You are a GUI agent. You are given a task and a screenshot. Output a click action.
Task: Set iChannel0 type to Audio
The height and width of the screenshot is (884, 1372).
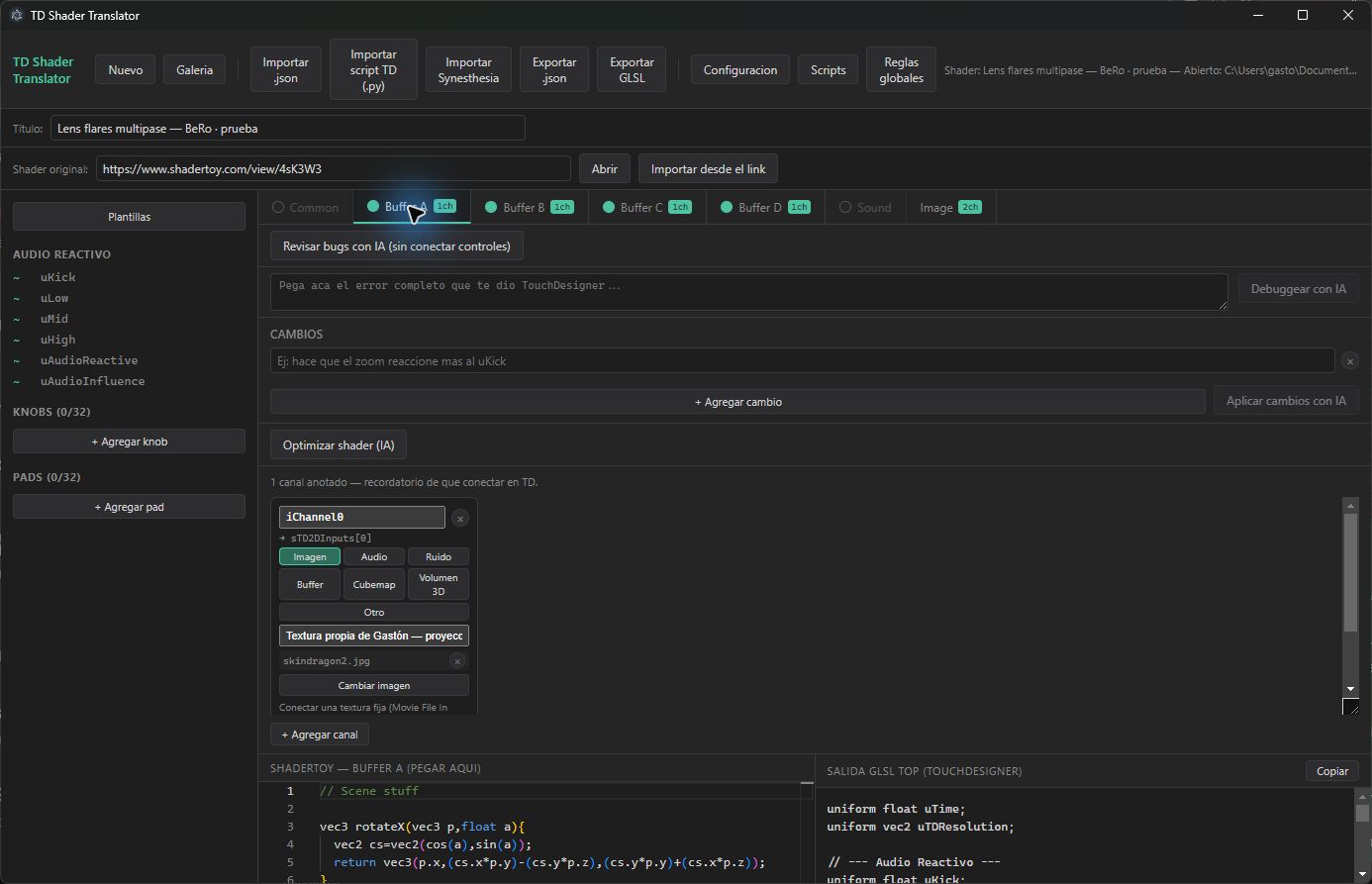point(374,556)
